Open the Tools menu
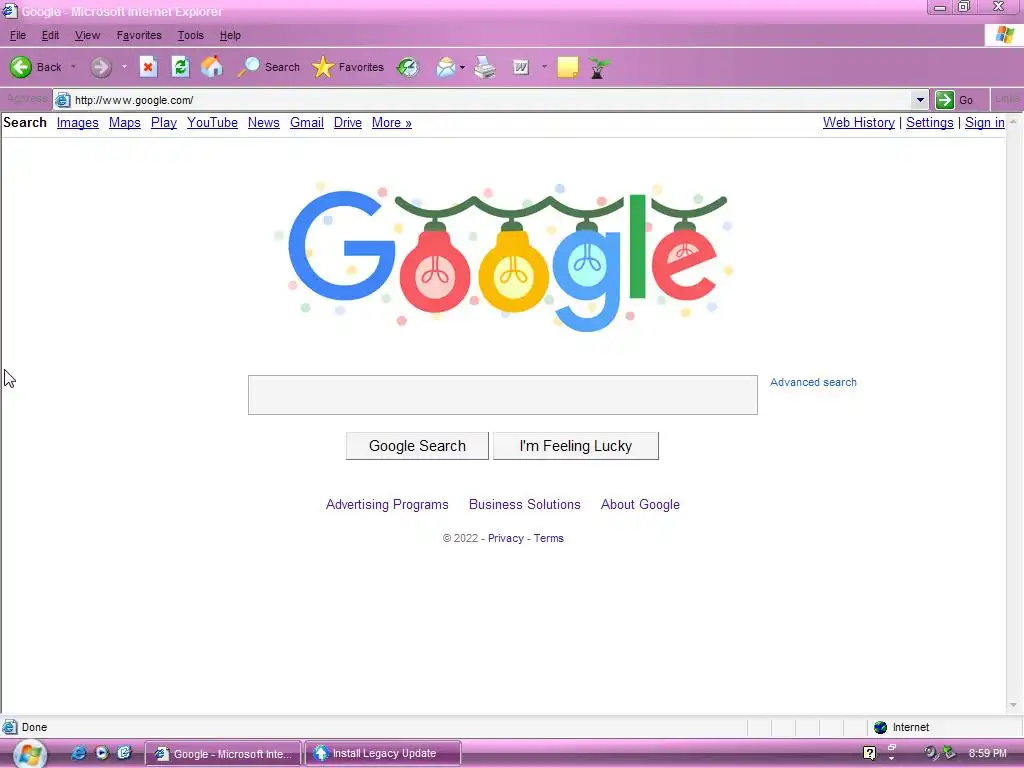The height and width of the screenshot is (768, 1024). point(191,35)
